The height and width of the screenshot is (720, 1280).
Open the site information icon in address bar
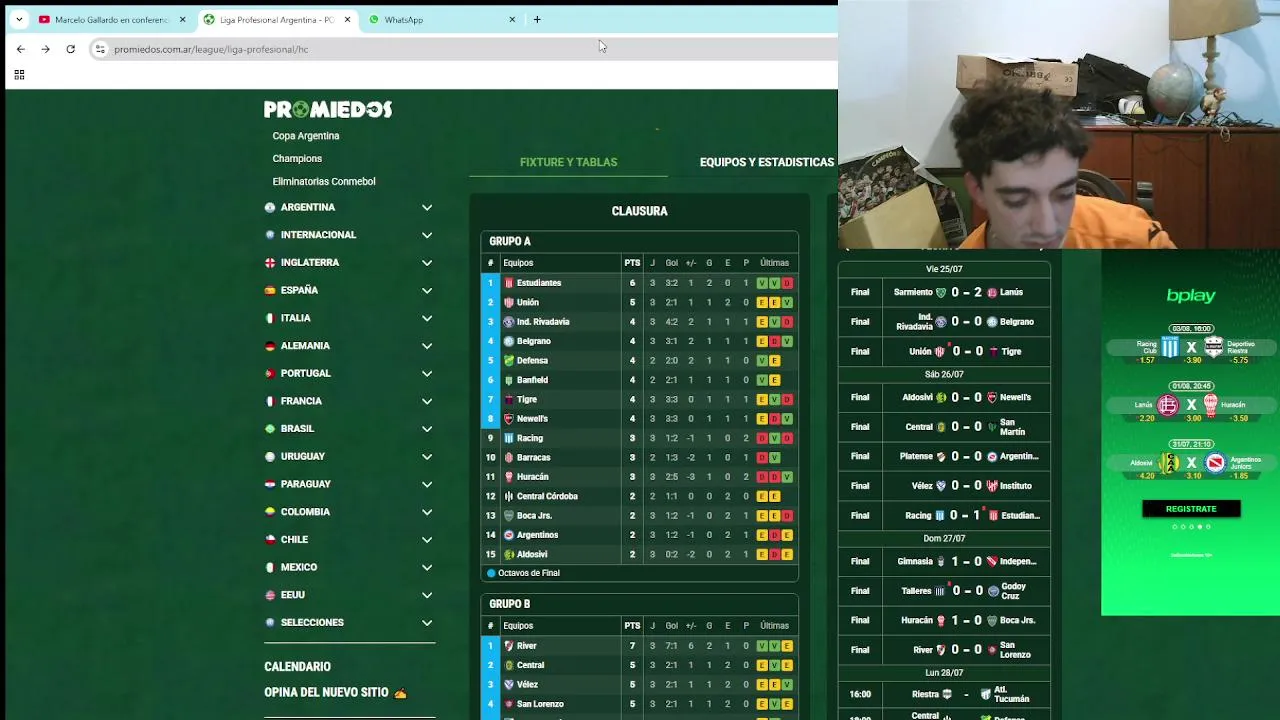coord(100,49)
